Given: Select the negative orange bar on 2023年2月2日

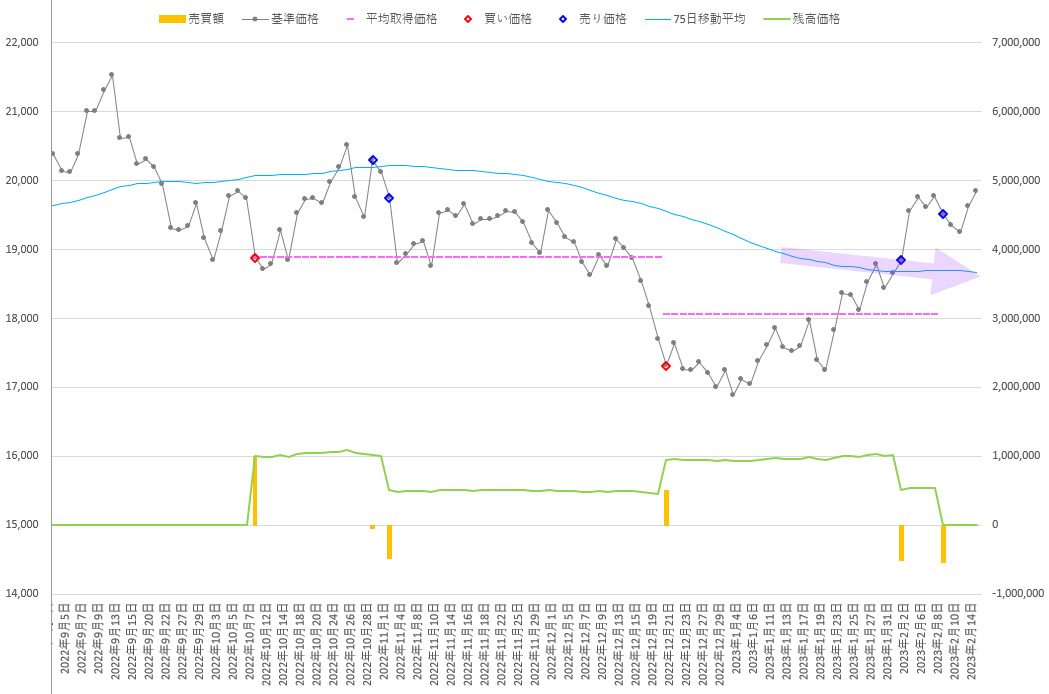Looking at the screenshot, I should 901,543.
